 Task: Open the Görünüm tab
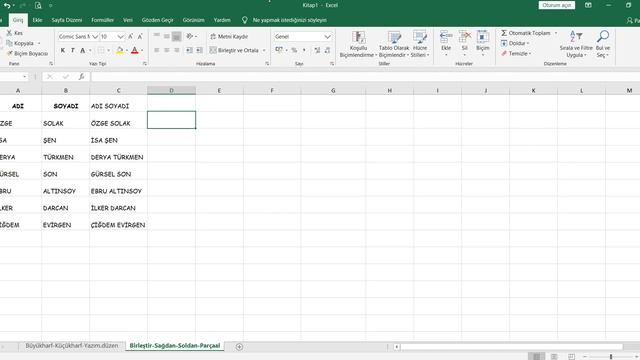point(193,20)
